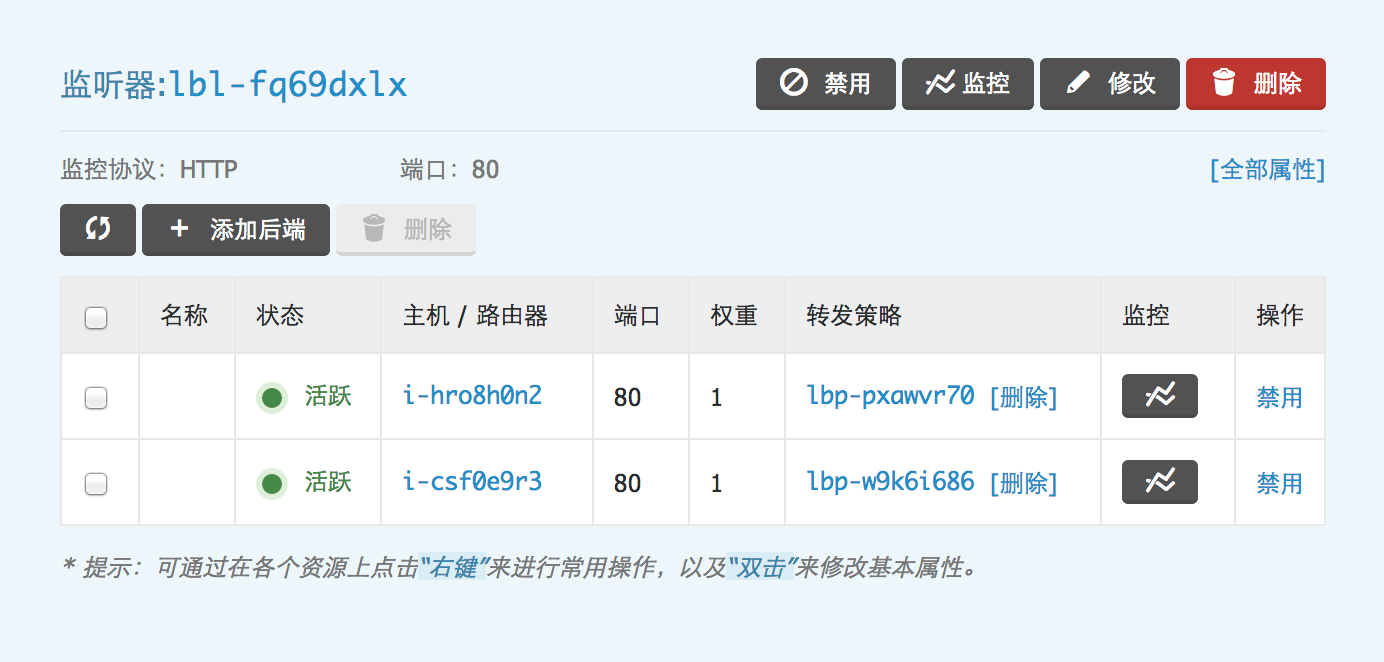Open forwarding policy lbp-w9k6i686

(890, 482)
